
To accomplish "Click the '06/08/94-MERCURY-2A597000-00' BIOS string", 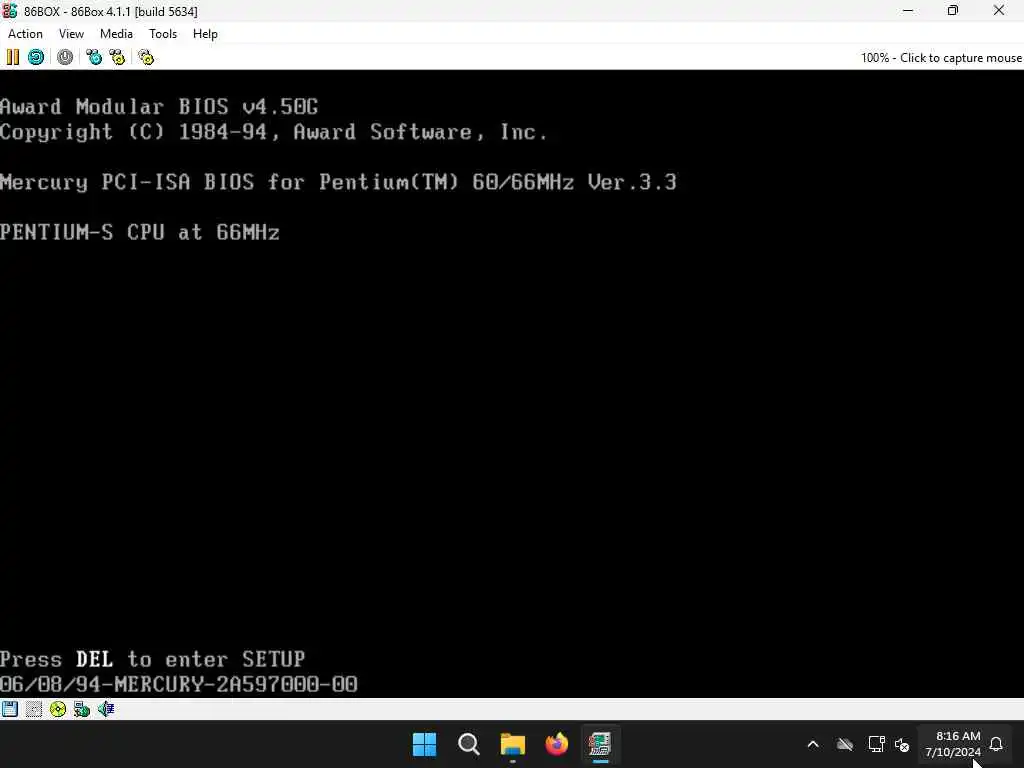I will (x=178, y=684).
